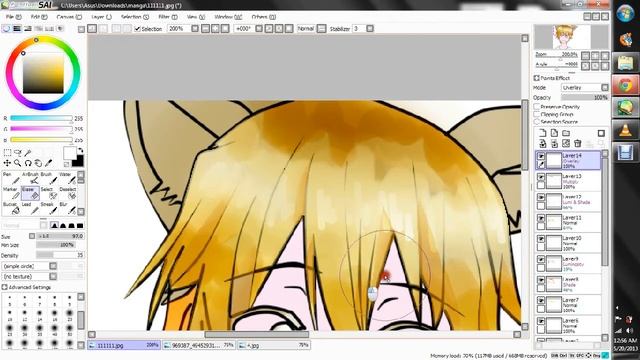The height and width of the screenshot is (360, 640).
Task: Swap foreground and background colors
Action: [80, 151]
